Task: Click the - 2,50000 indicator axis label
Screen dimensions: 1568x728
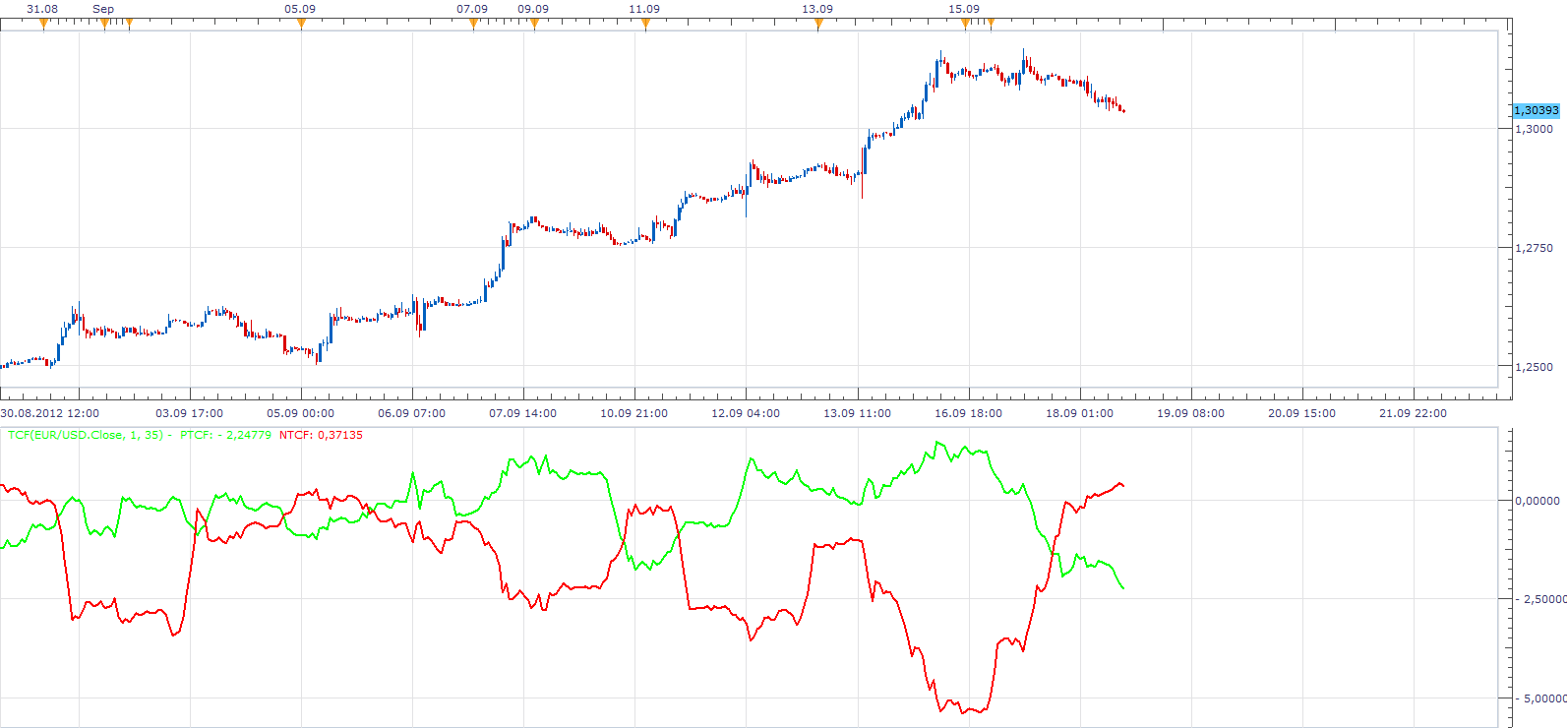Action: point(1540,599)
